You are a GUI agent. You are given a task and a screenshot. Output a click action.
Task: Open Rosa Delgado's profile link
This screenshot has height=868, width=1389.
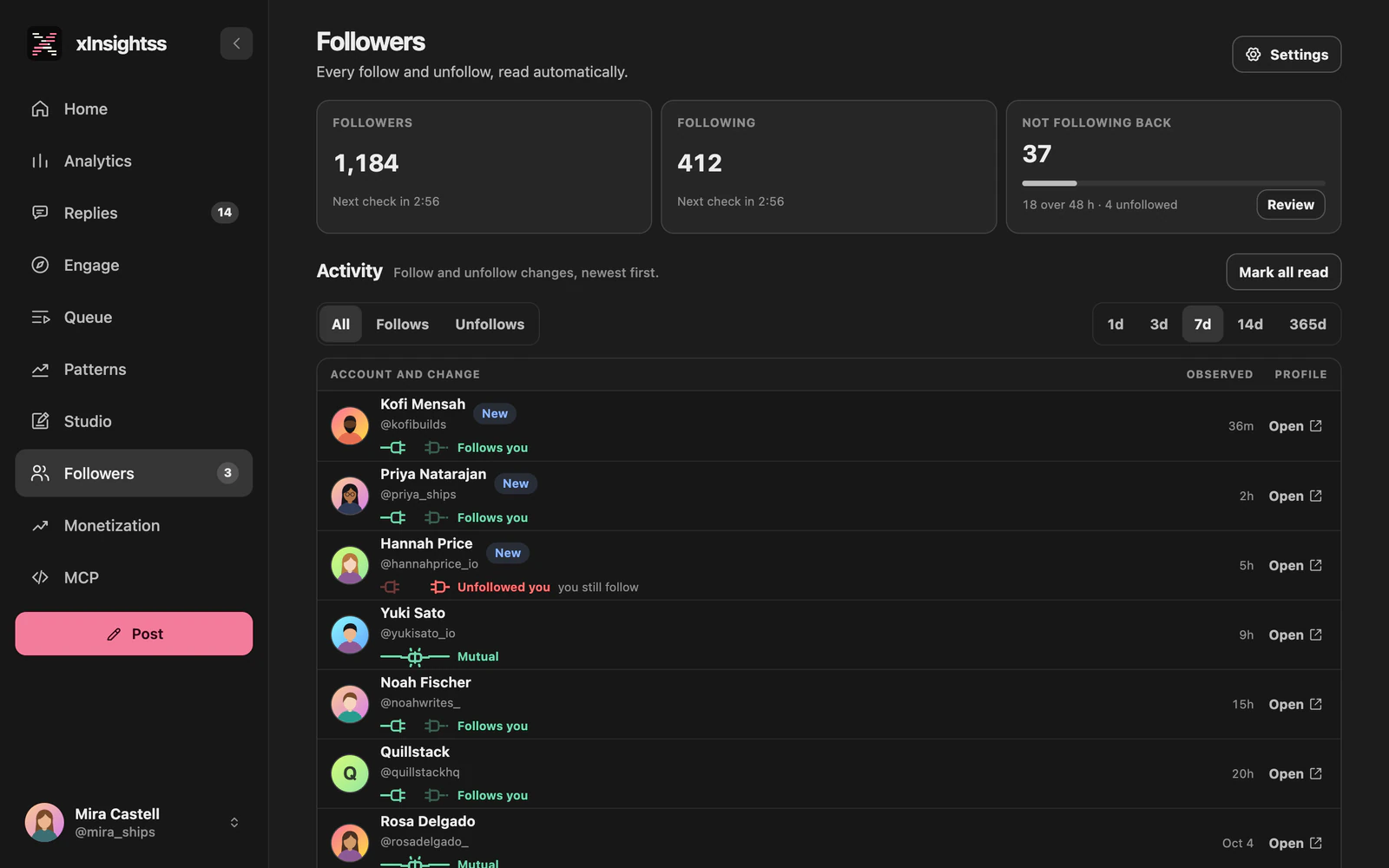tap(1295, 843)
